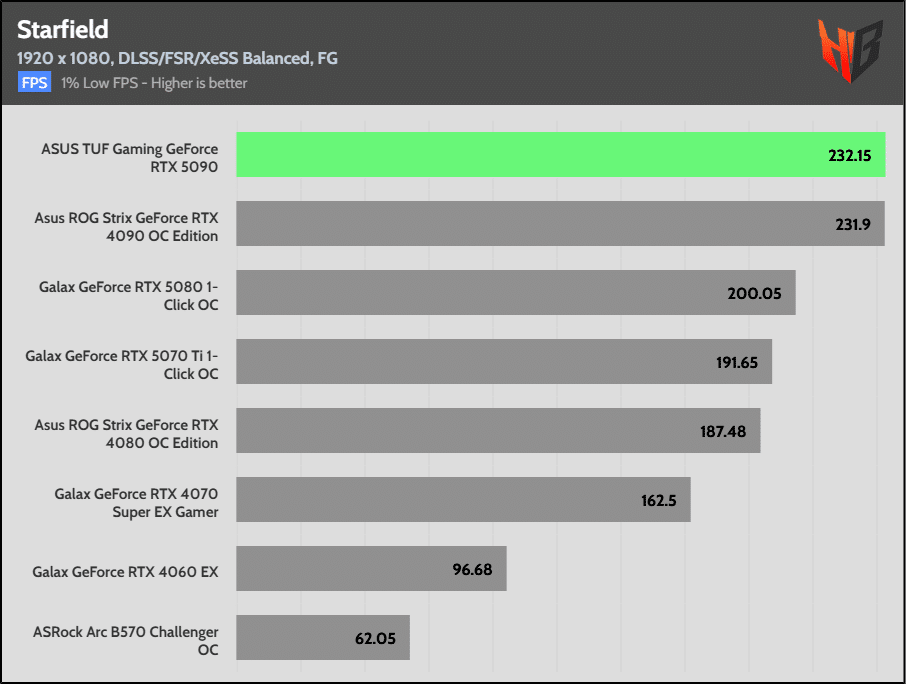Click the 231.9 value
Screen dimensions: 906x684
[853, 224]
